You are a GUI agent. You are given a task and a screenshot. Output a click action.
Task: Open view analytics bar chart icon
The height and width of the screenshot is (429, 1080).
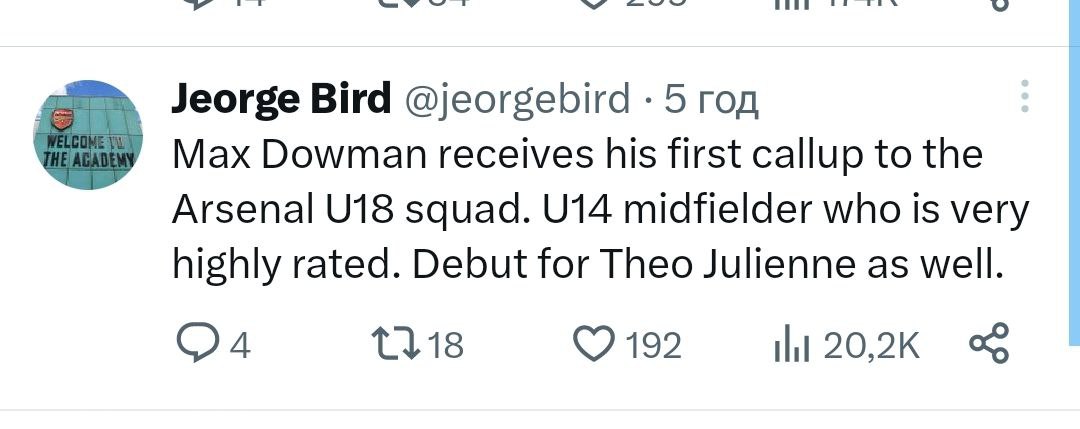tap(790, 345)
